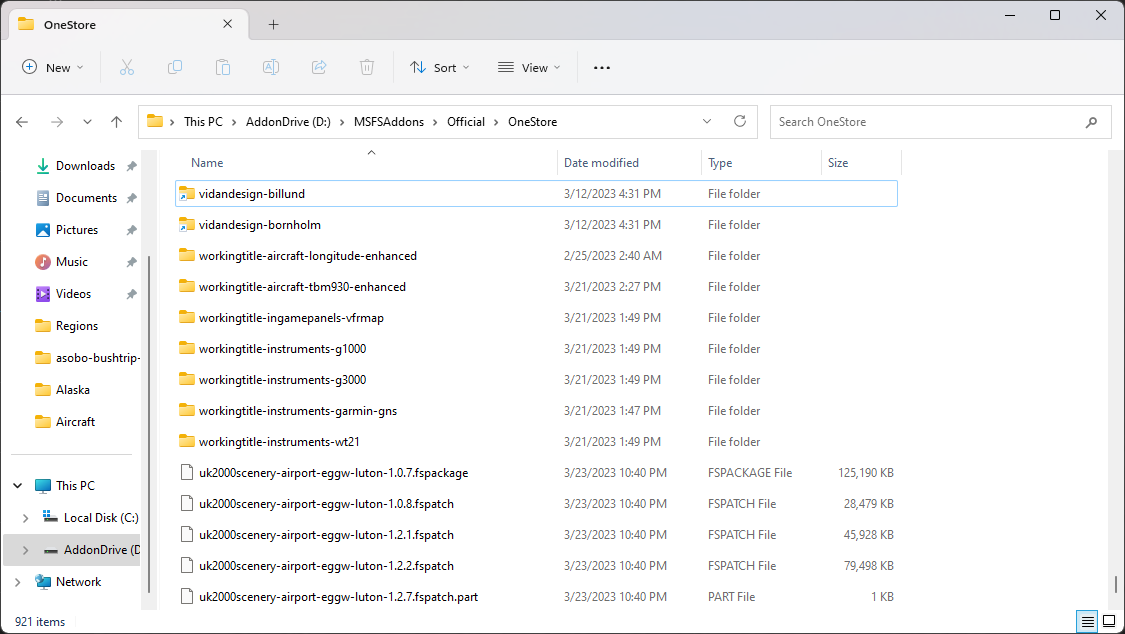Open Downloads in quick access

coord(85,166)
